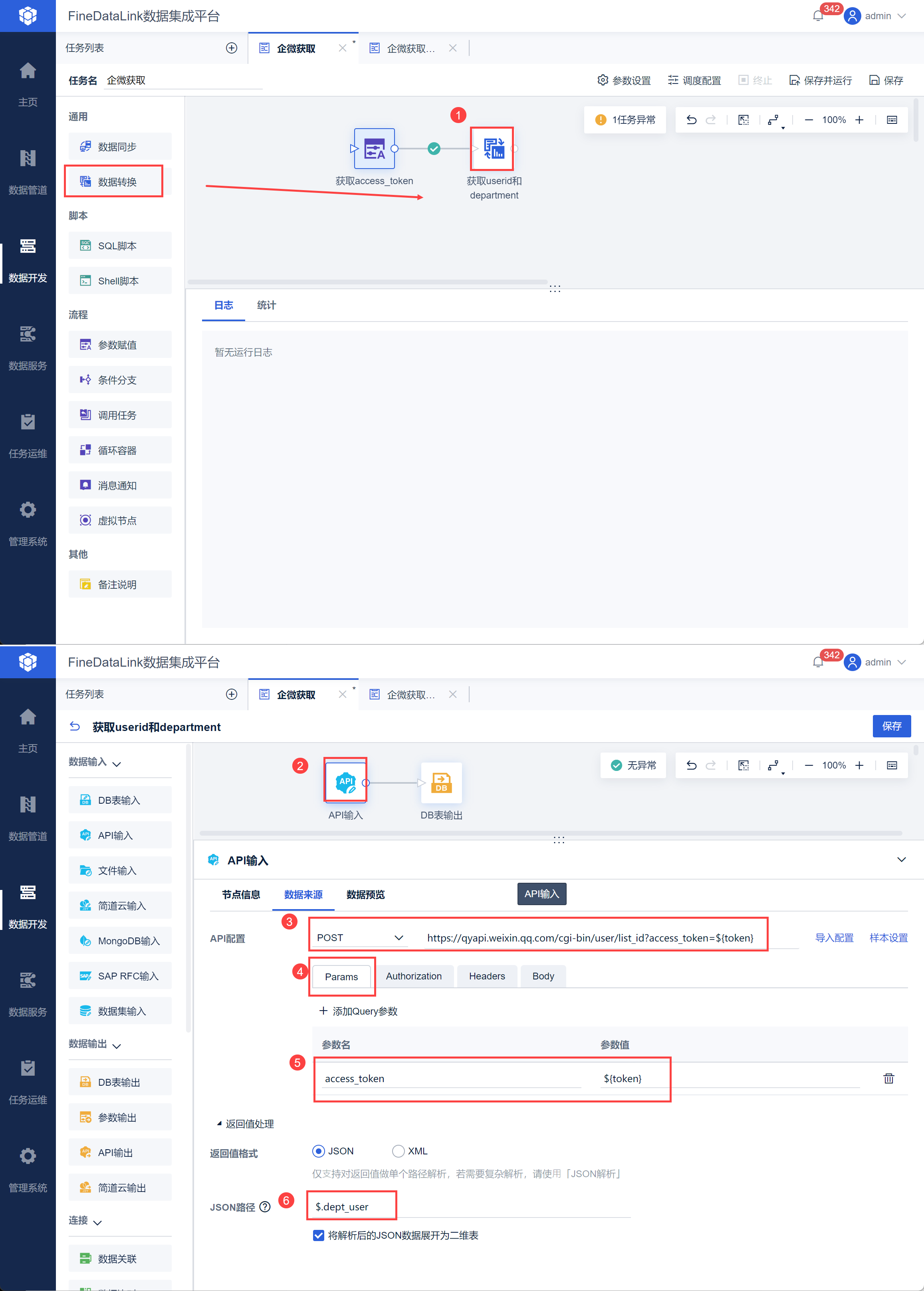The height and width of the screenshot is (1291, 924).
Task: Select the DB表输出 node on canvas
Action: click(x=441, y=783)
